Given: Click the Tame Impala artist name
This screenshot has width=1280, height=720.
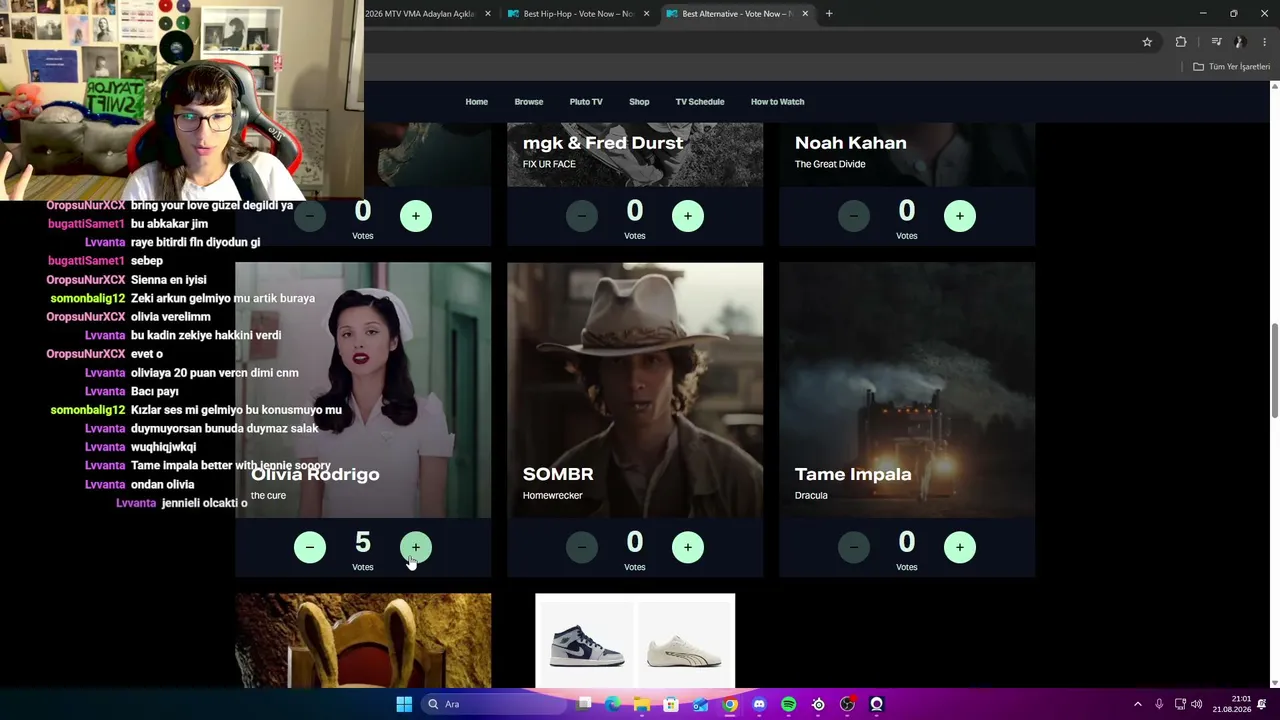Looking at the screenshot, I should click(x=853, y=474).
